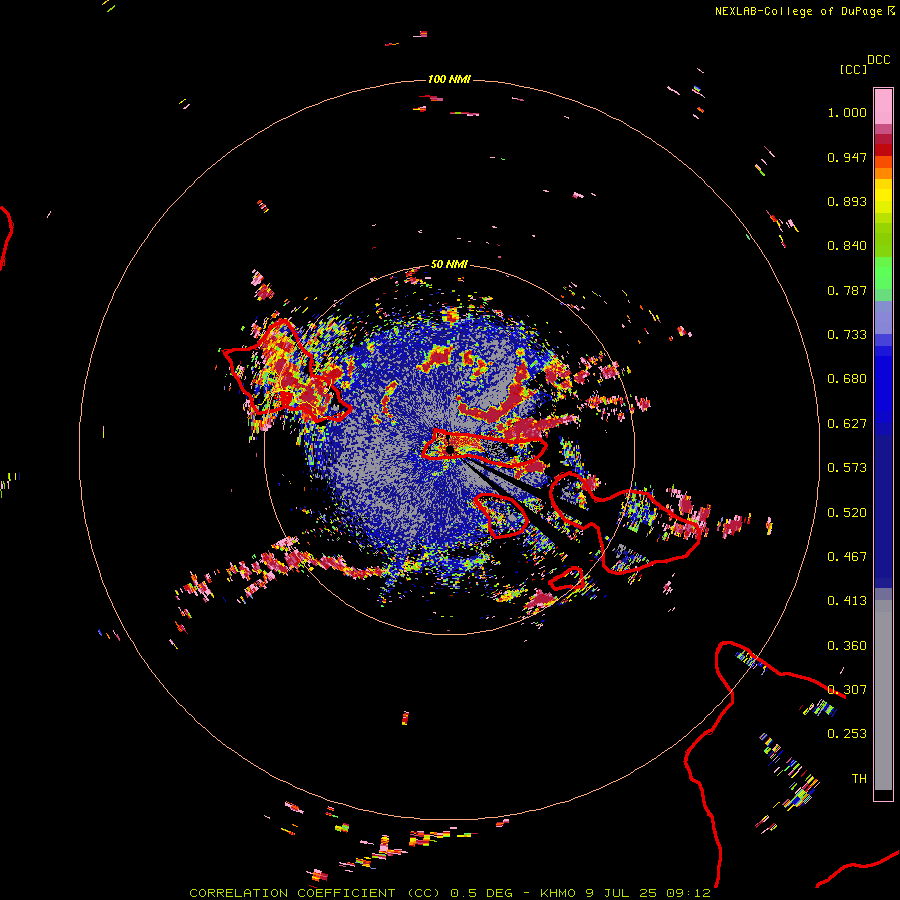Click the 0.893 scale value
Screen dimensions: 900x900
click(847, 201)
